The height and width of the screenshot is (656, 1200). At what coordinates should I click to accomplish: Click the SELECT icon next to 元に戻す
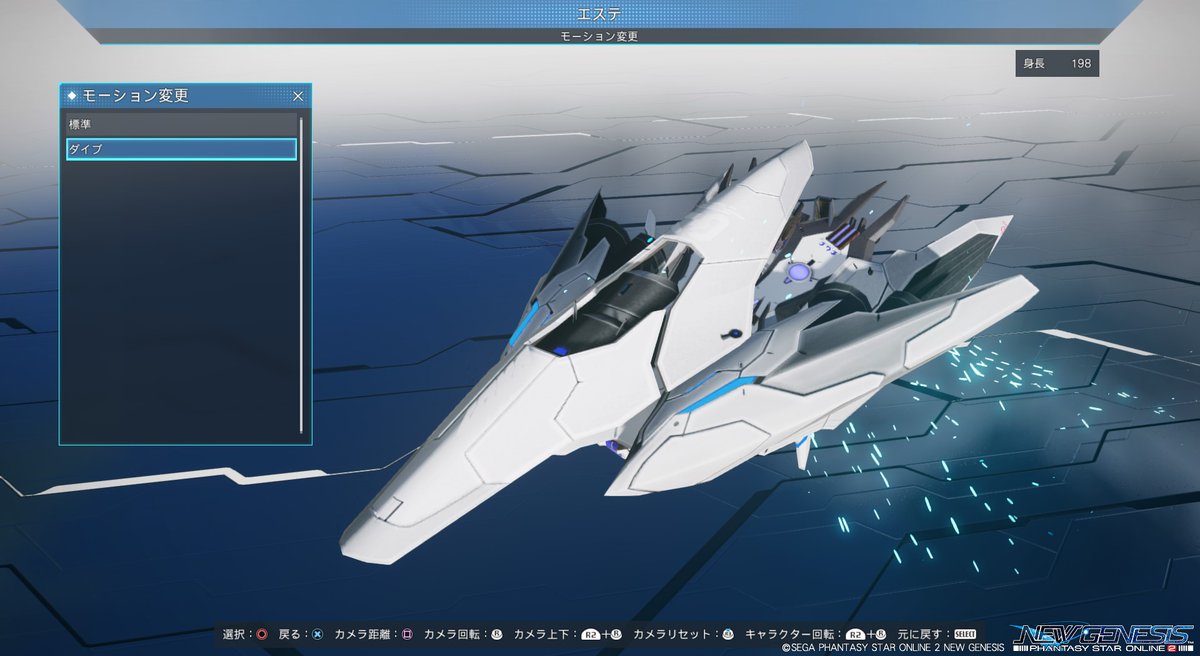point(965,634)
